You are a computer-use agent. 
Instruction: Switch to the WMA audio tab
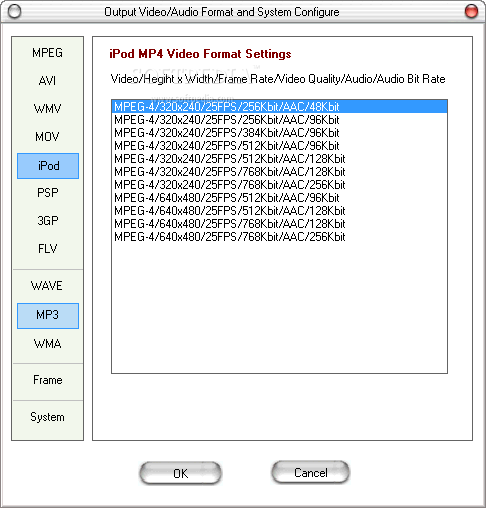(x=47, y=344)
